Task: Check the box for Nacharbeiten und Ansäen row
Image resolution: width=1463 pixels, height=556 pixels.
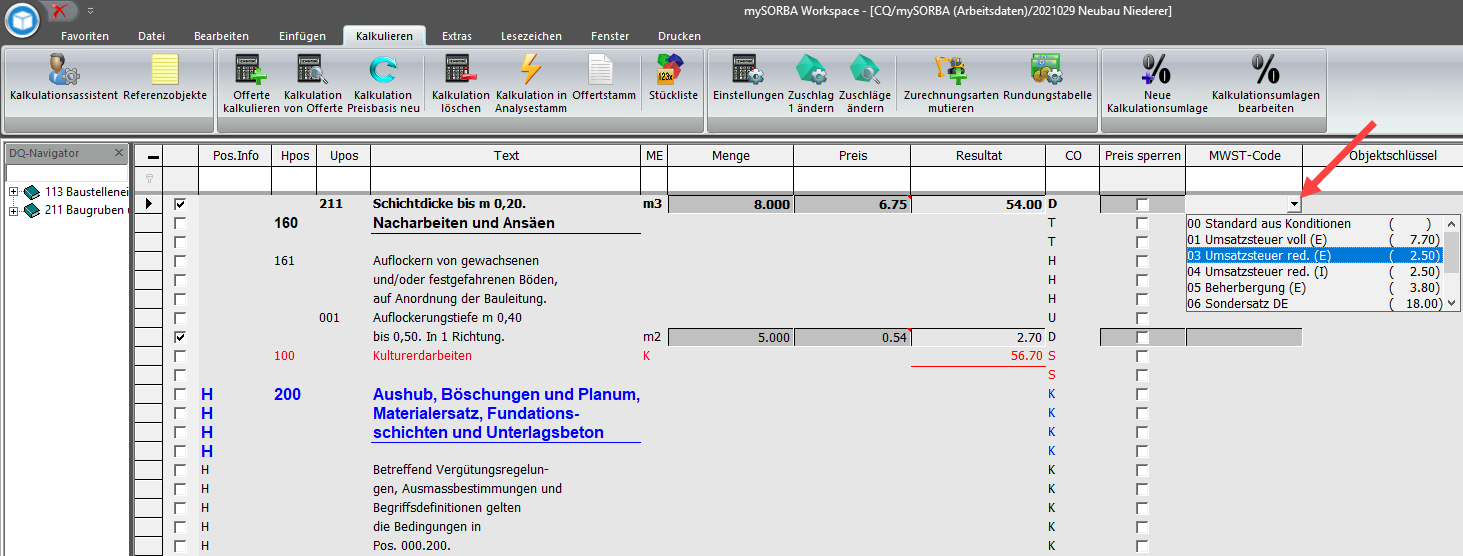Action: point(180,223)
